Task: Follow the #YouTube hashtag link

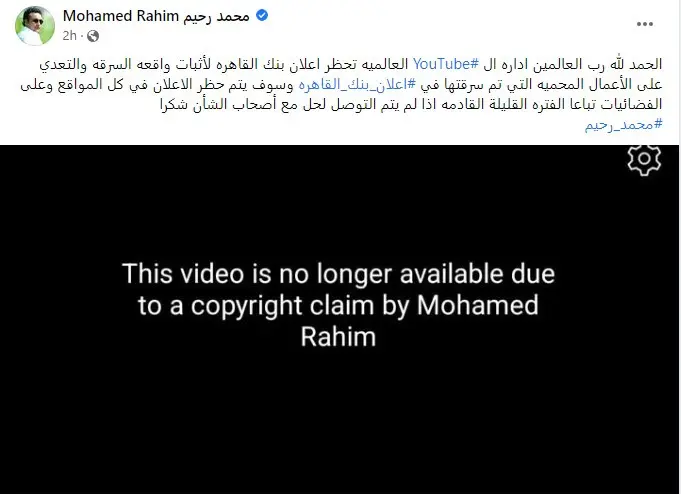Action: (446, 64)
